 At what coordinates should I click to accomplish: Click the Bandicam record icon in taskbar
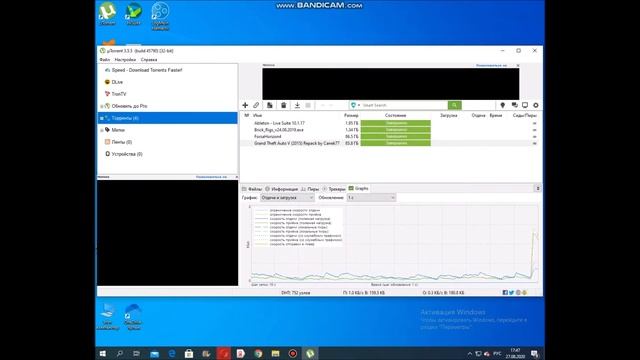point(293,353)
